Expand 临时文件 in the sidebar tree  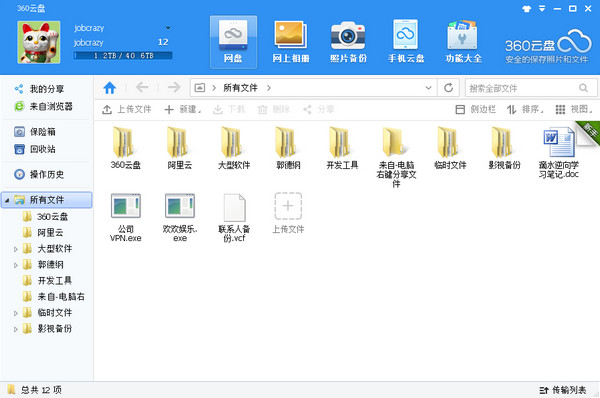16,313
